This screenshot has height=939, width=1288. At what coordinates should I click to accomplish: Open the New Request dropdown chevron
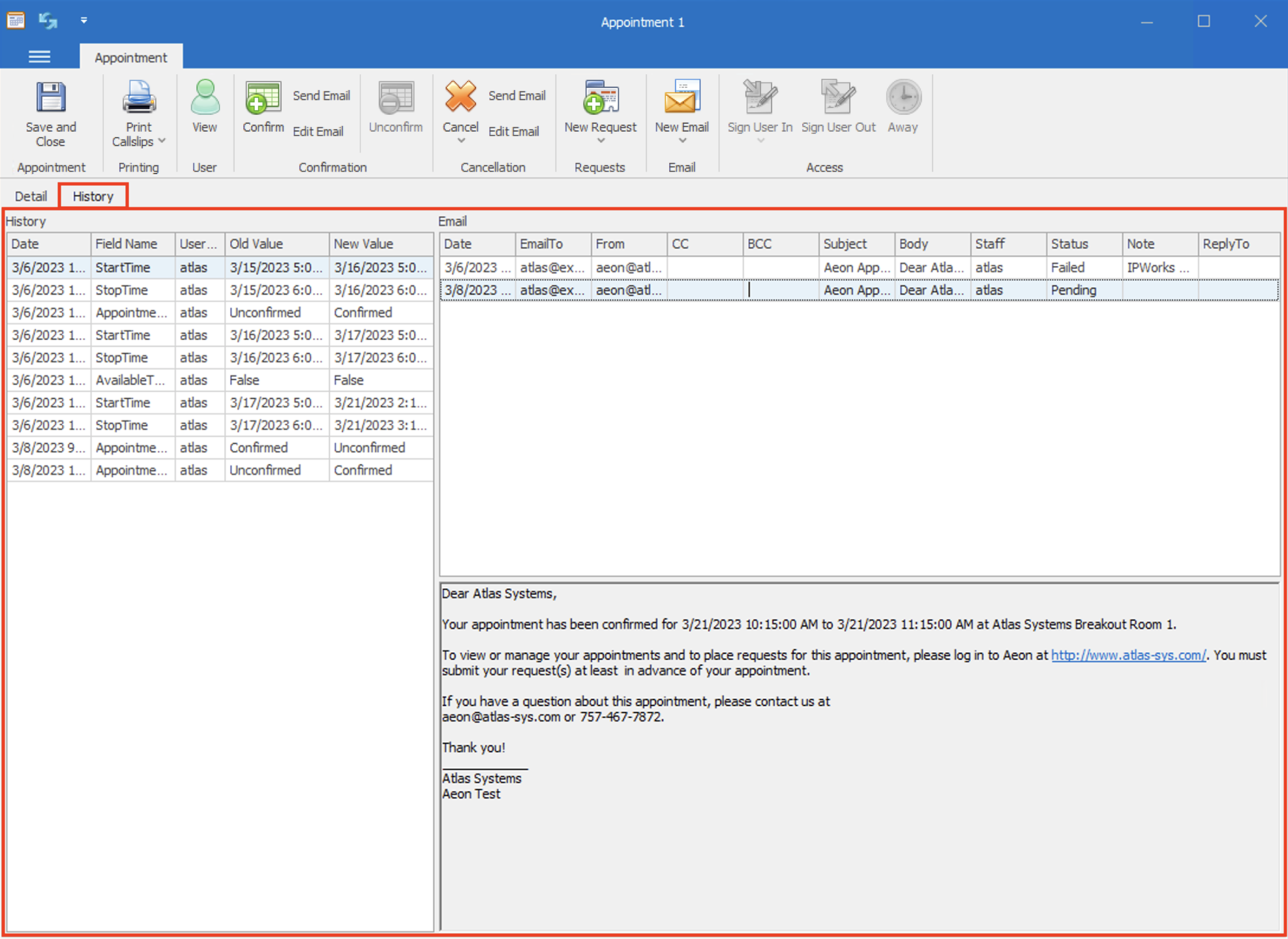point(600,140)
